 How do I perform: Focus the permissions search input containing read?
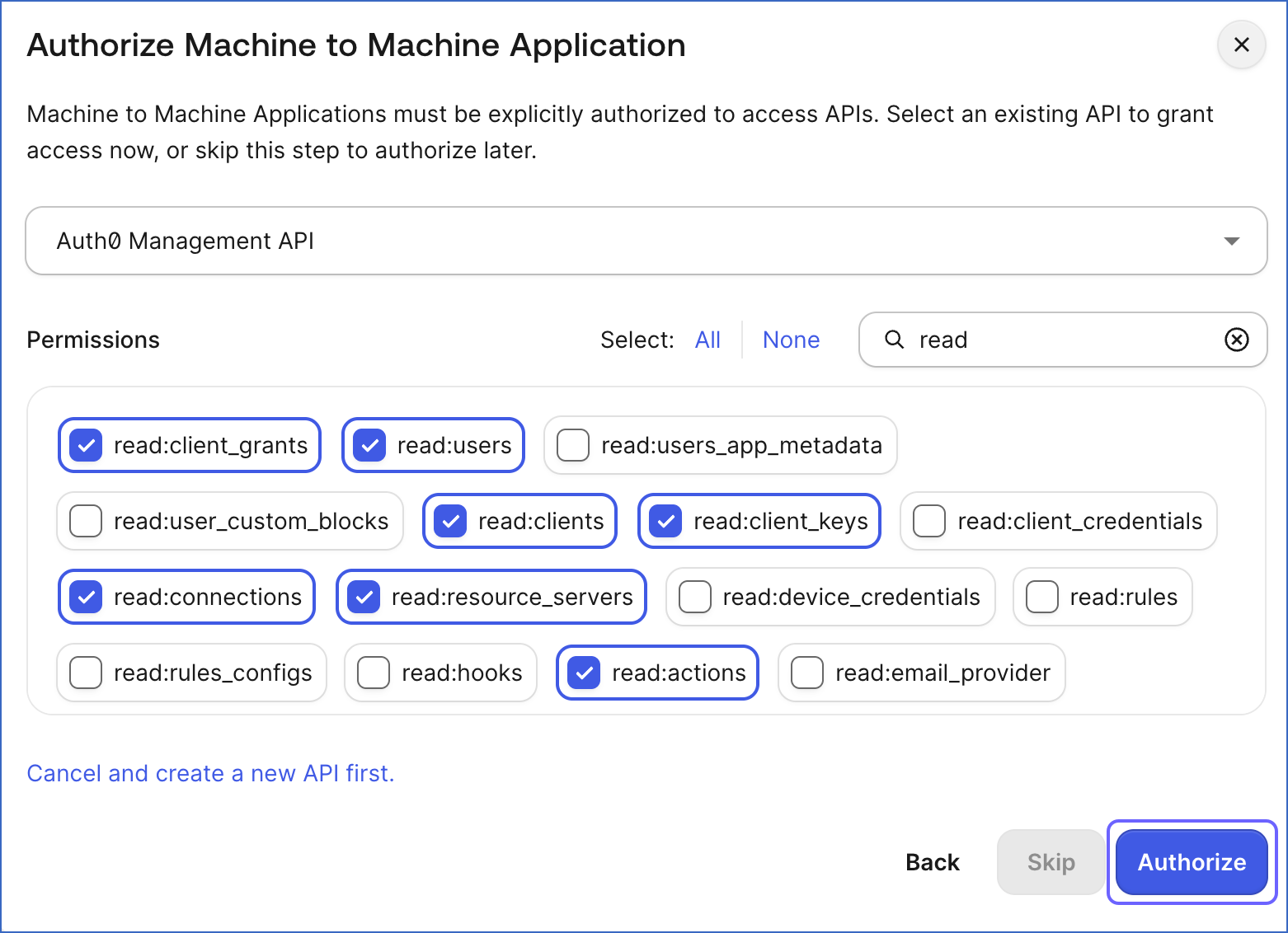coord(1064,340)
